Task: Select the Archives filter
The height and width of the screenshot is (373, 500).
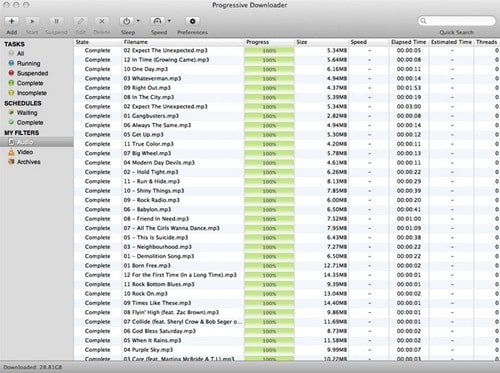Action: pyautogui.click(x=29, y=162)
